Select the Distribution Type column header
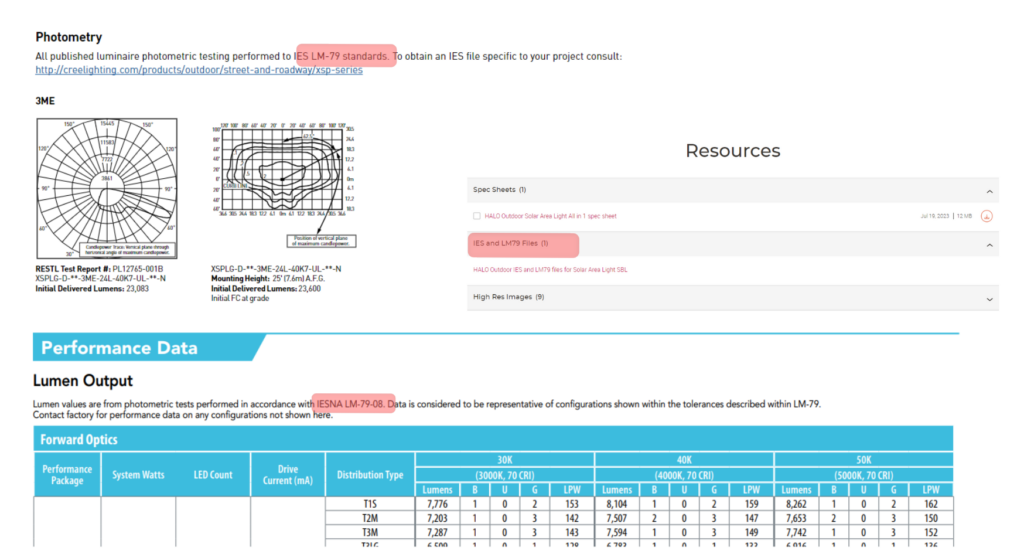The width and height of the screenshot is (1024, 554). click(x=370, y=475)
